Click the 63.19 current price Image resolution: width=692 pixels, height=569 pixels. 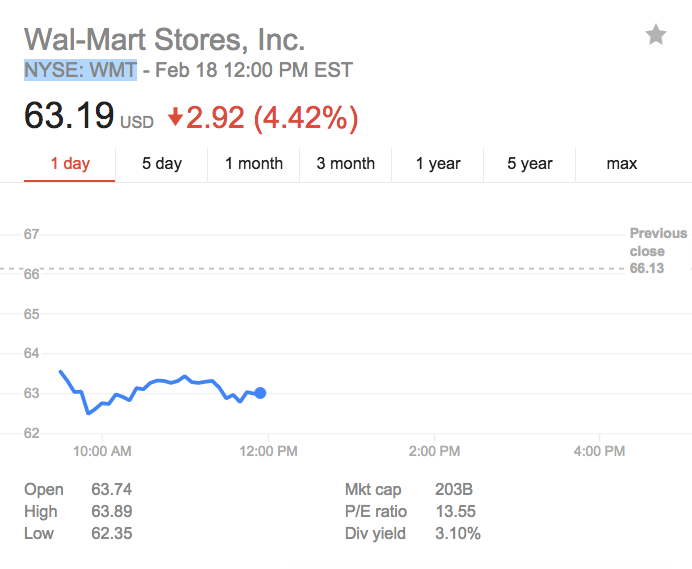pos(69,117)
